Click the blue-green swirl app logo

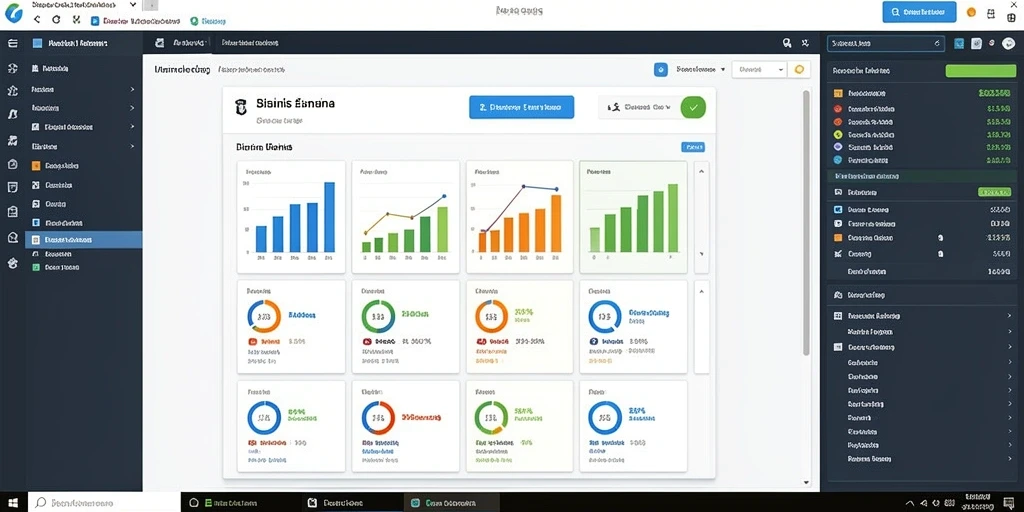click(12, 12)
